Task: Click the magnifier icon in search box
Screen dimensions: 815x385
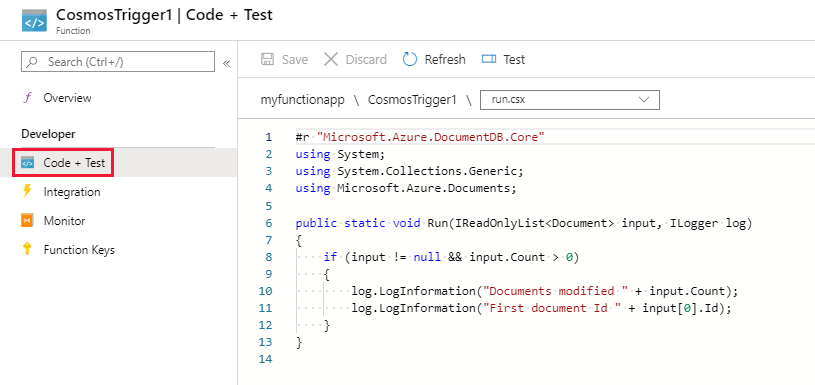Action: click(32, 62)
